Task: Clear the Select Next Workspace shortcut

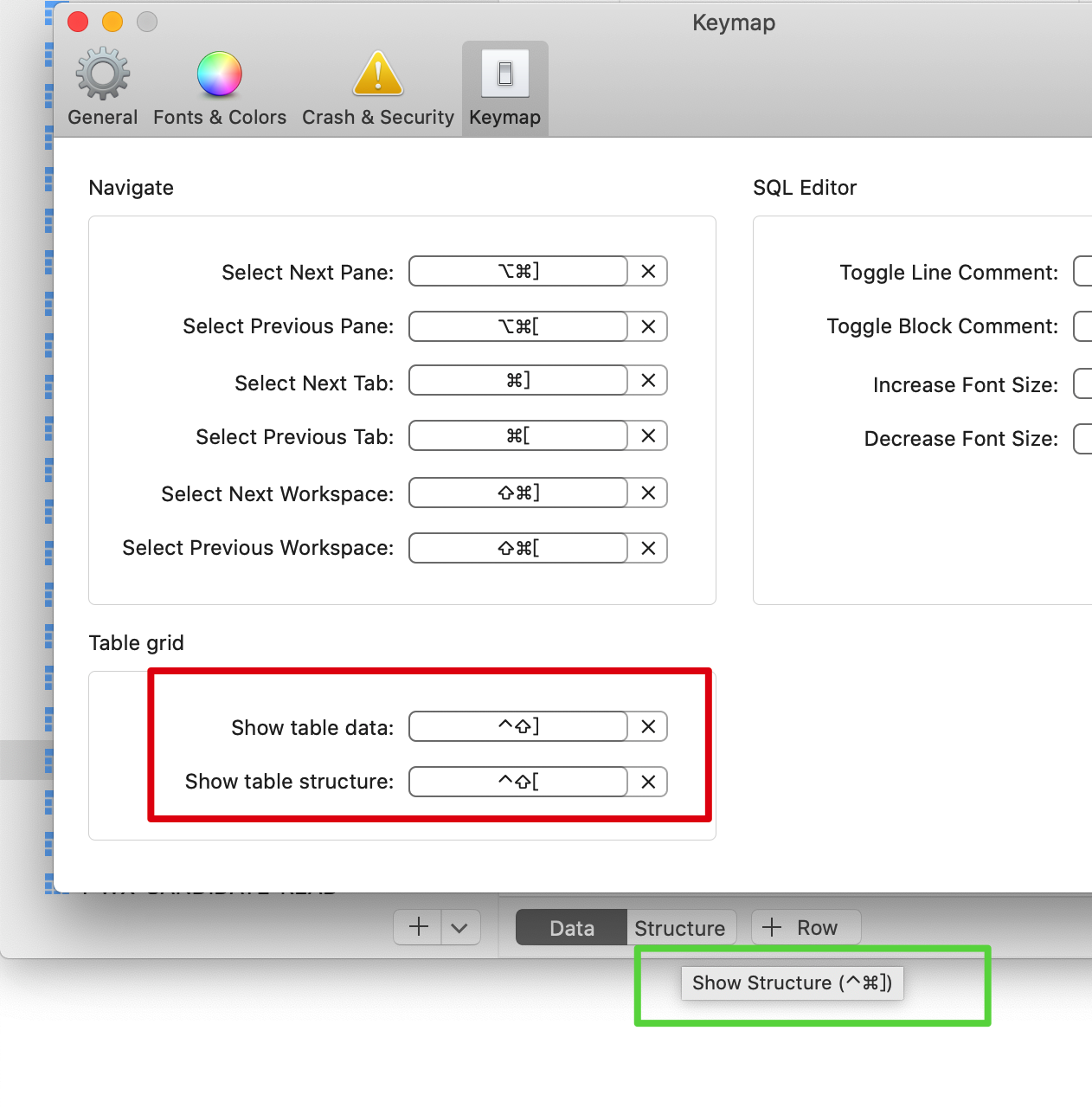Action: (x=647, y=493)
